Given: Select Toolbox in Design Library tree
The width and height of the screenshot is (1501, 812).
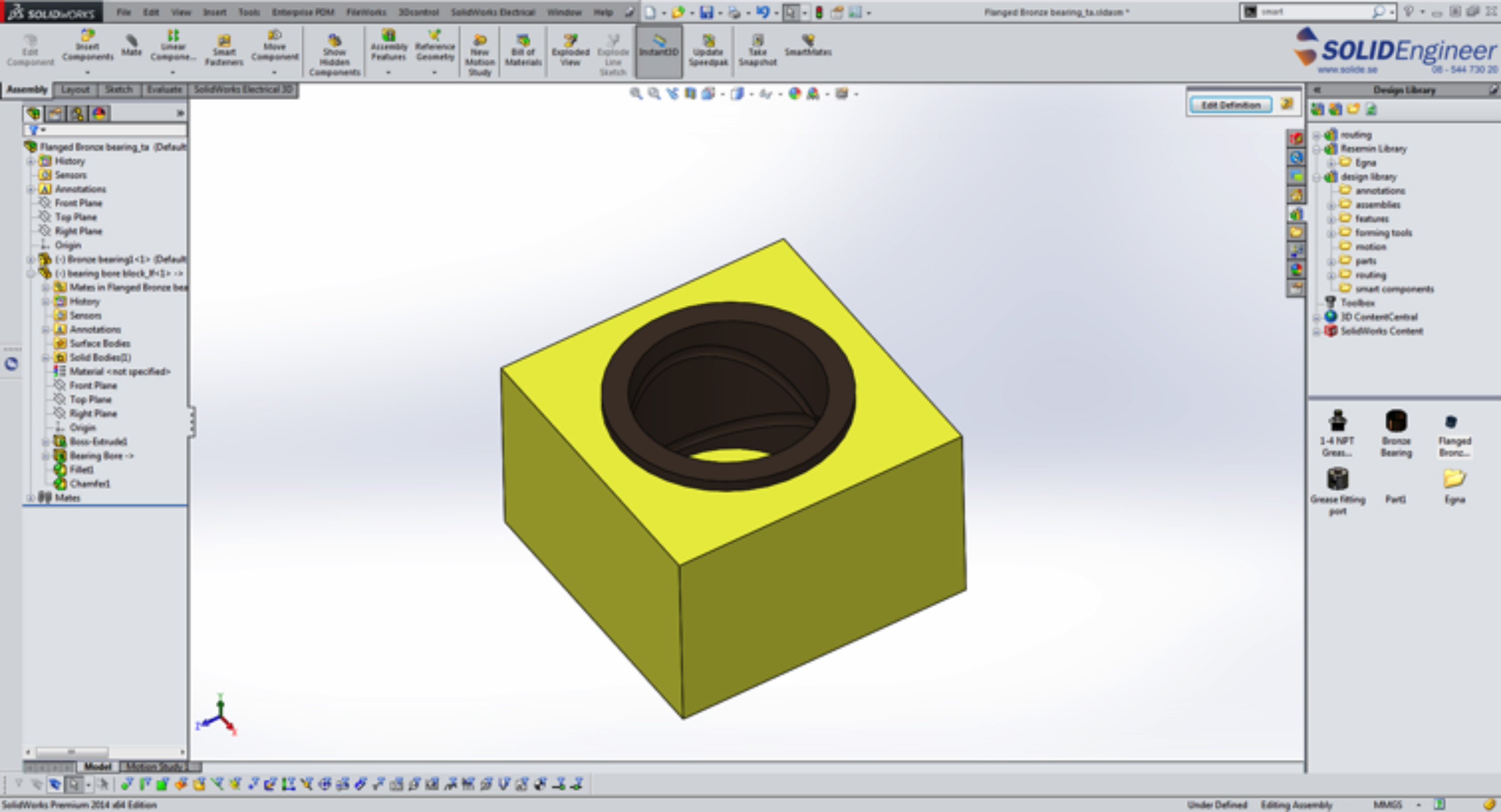Looking at the screenshot, I should [1357, 303].
